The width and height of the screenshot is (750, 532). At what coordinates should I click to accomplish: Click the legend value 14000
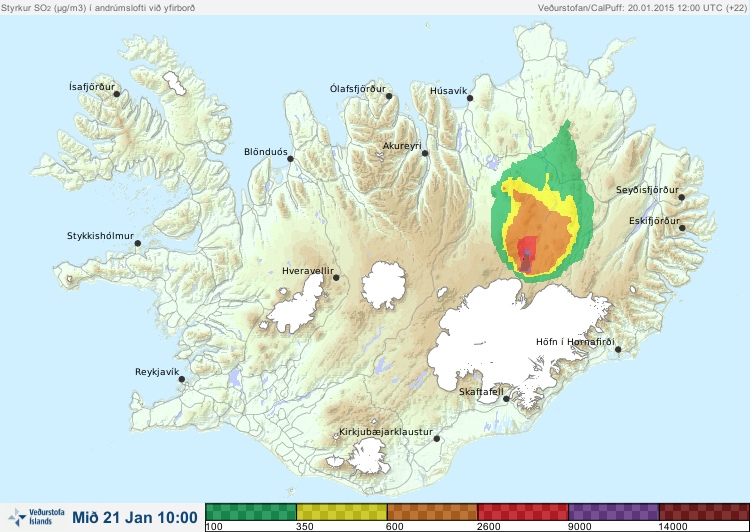[x=673, y=527]
